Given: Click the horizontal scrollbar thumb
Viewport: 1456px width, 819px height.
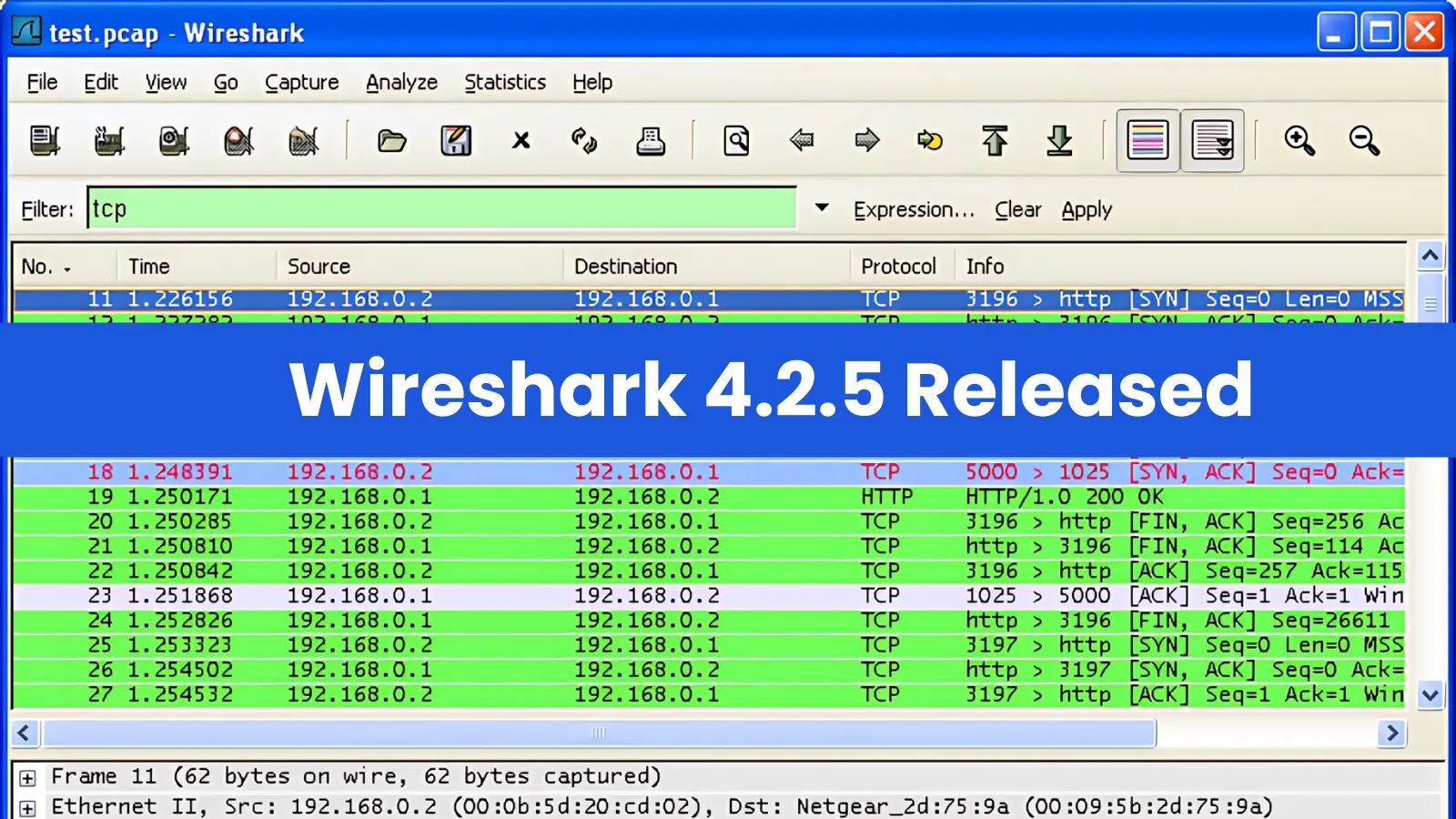Looking at the screenshot, I should coord(599,733).
